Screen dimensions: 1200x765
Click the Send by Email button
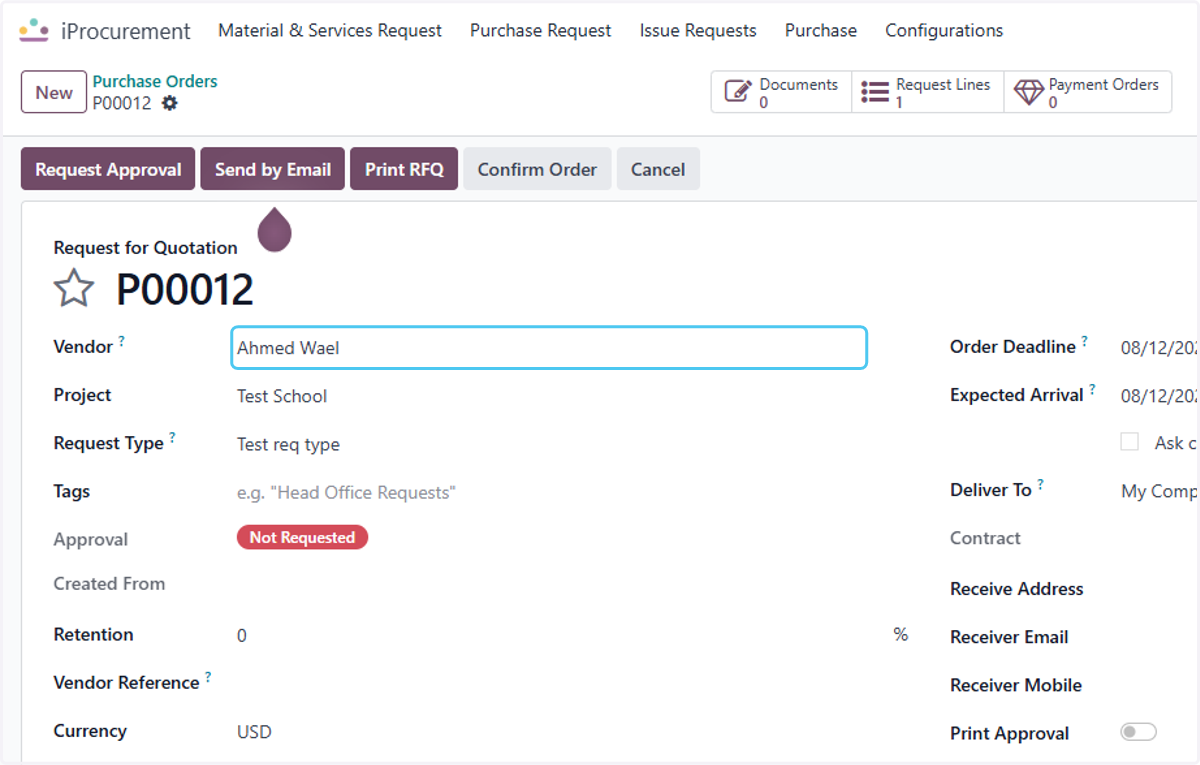[x=273, y=169]
